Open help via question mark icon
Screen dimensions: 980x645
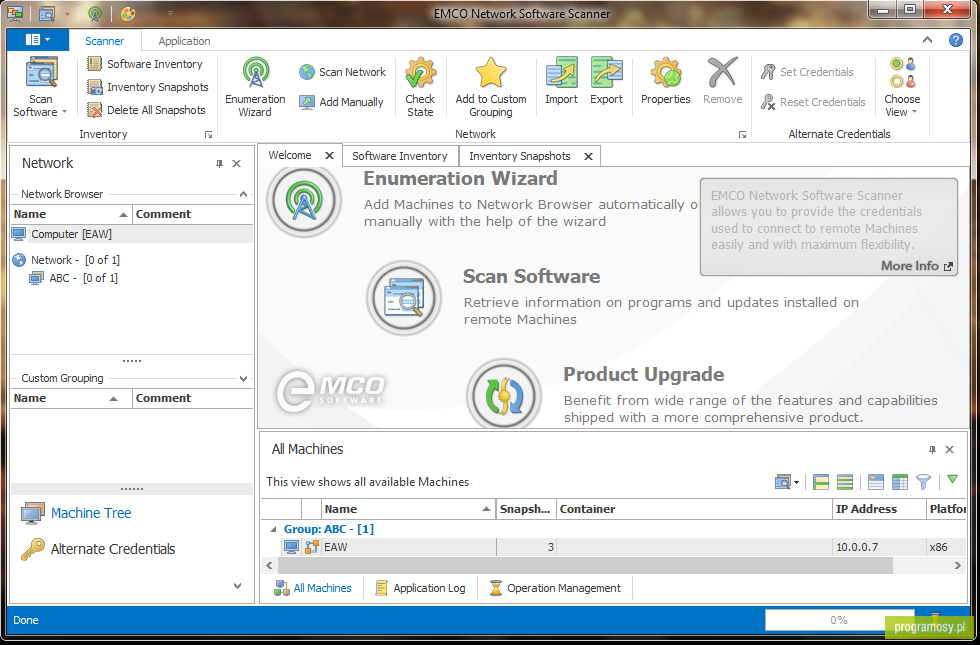(956, 40)
